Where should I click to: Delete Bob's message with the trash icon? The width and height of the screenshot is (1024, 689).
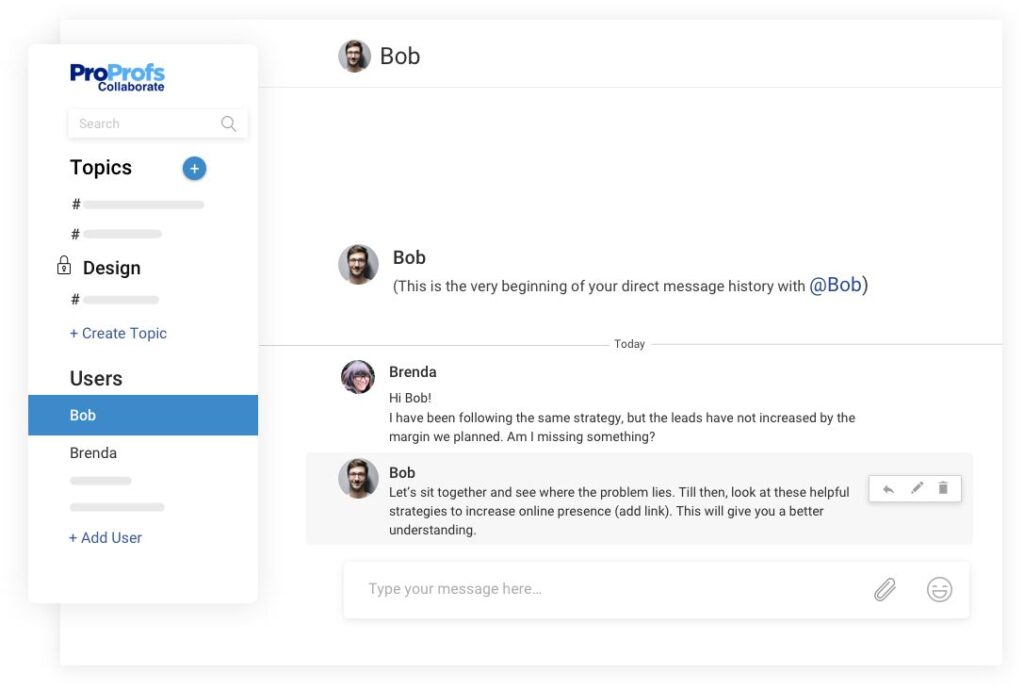(x=943, y=488)
